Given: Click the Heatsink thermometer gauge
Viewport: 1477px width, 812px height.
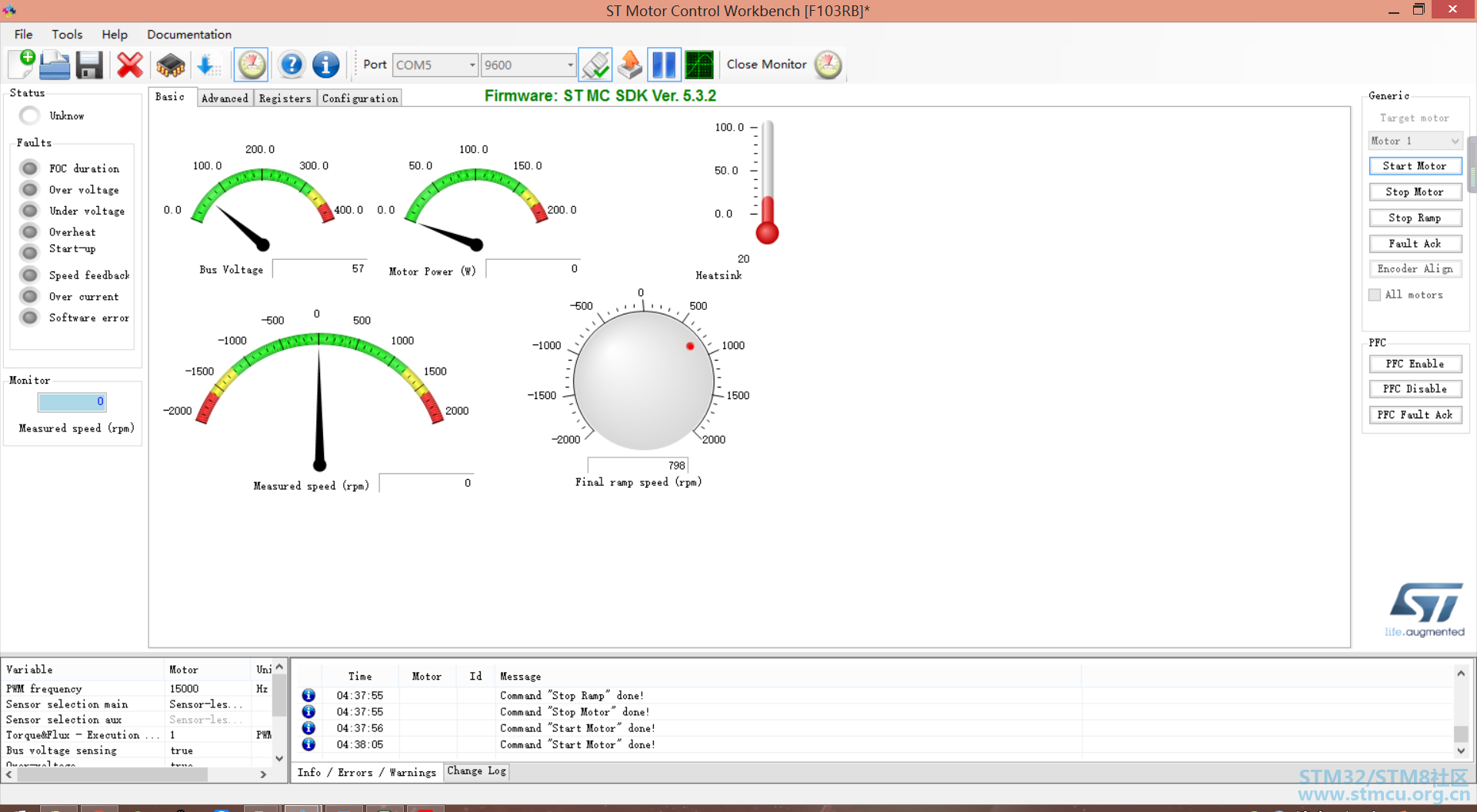Looking at the screenshot, I should tap(767, 183).
